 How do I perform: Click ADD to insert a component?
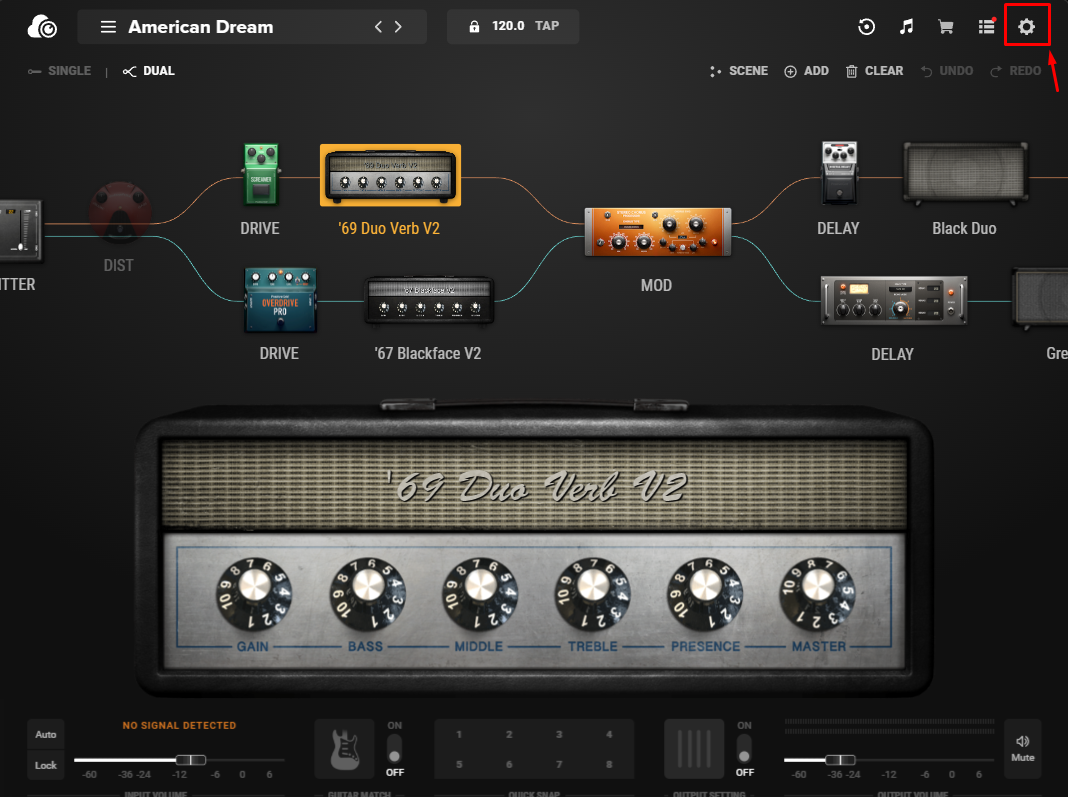(x=806, y=71)
